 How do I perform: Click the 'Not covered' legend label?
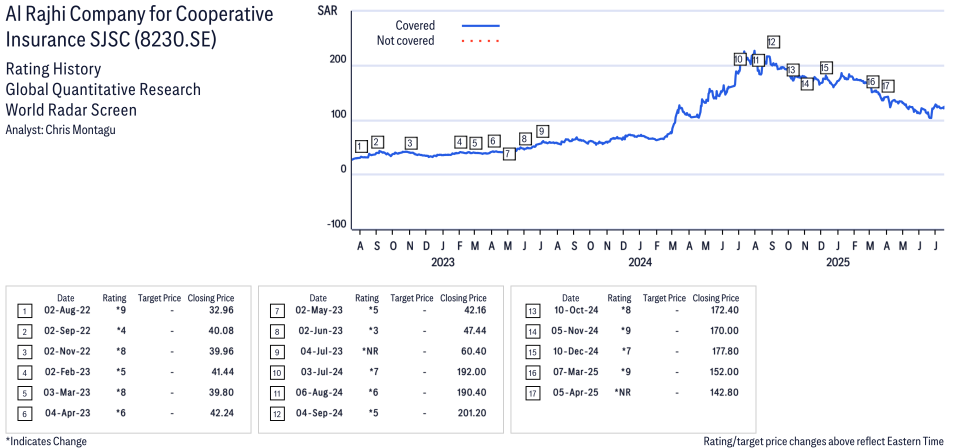point(406,41)
